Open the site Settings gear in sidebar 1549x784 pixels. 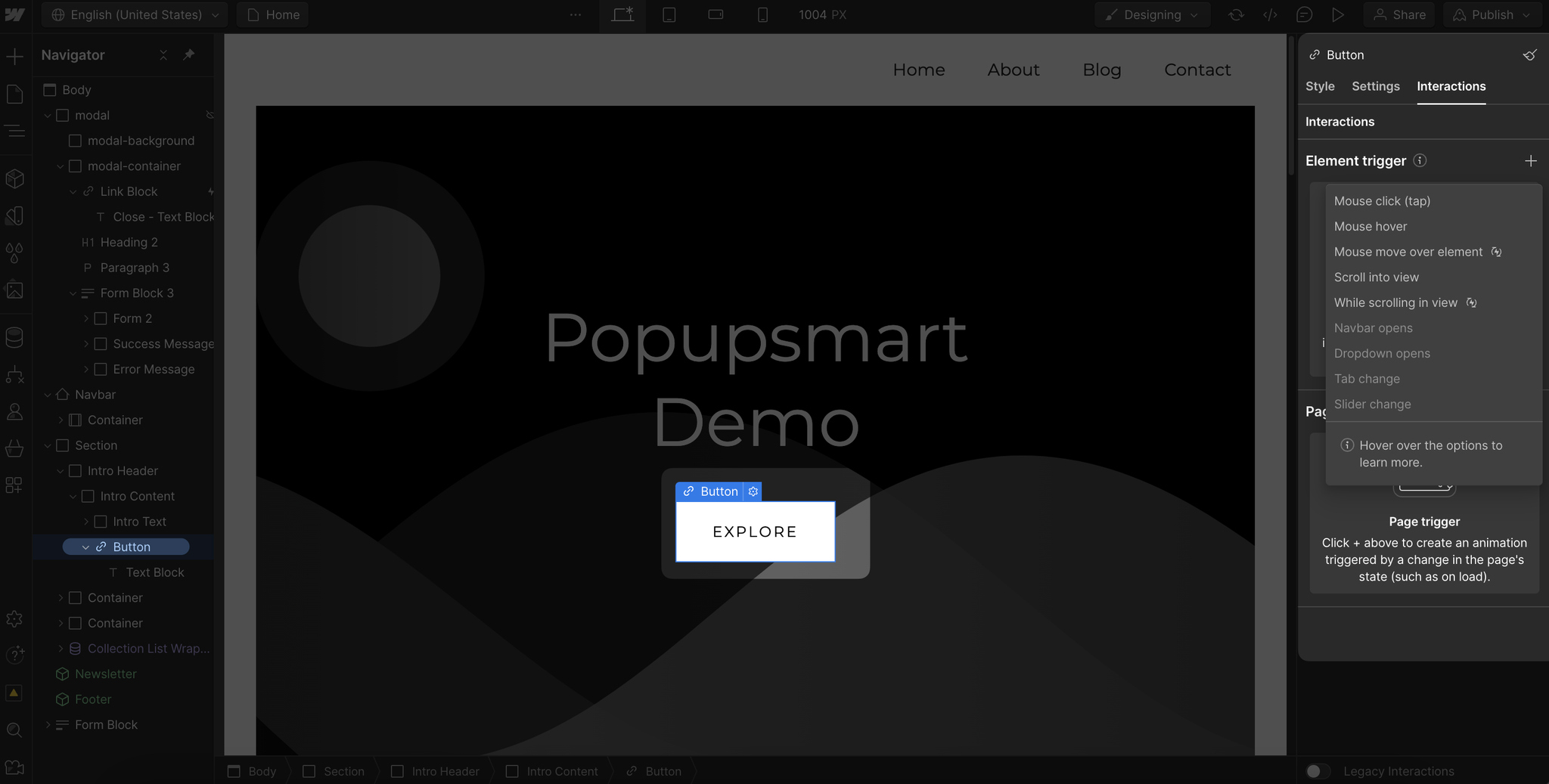click(x=14, y=619)
